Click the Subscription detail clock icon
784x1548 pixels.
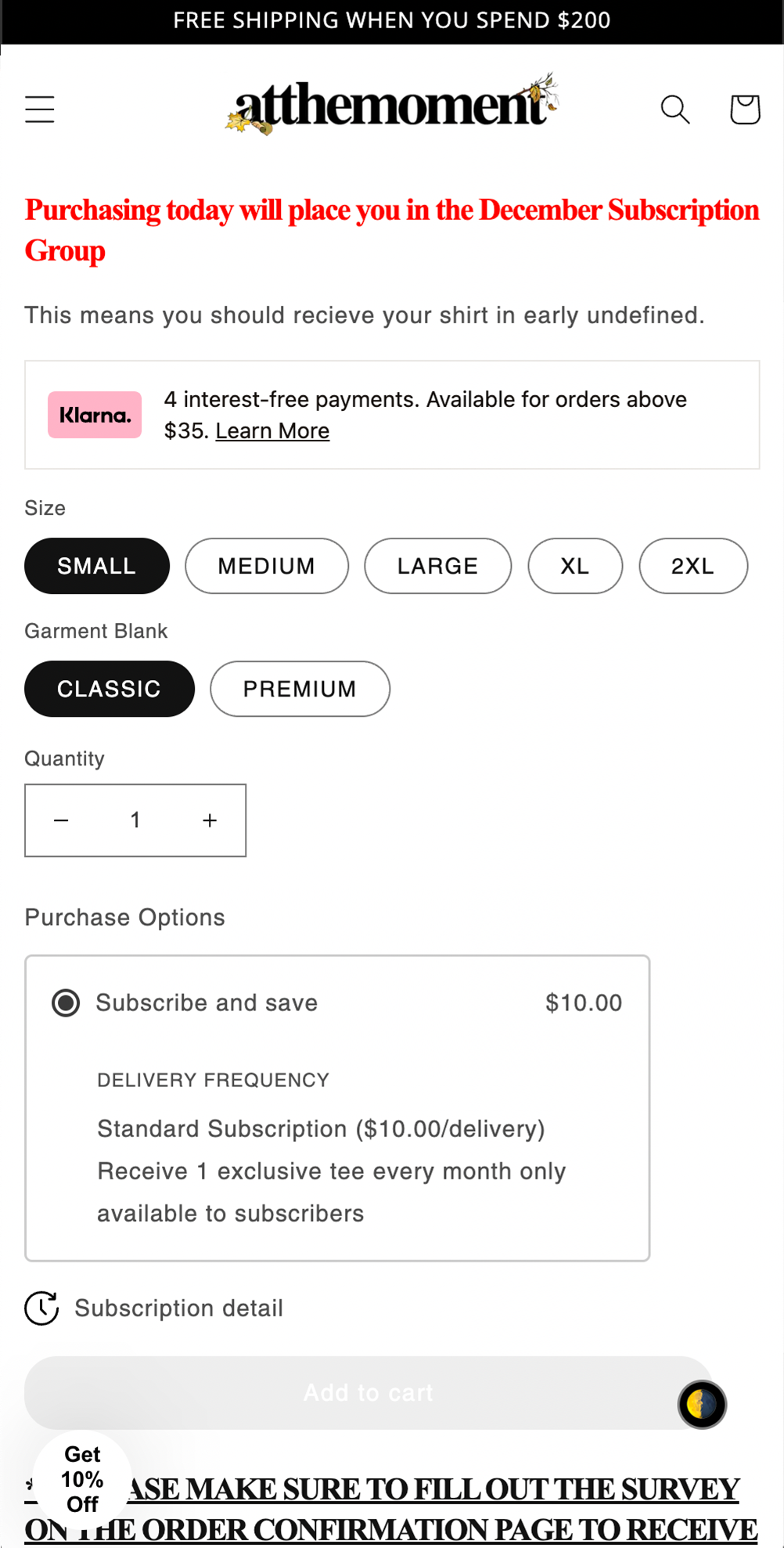pos(41,1309)
